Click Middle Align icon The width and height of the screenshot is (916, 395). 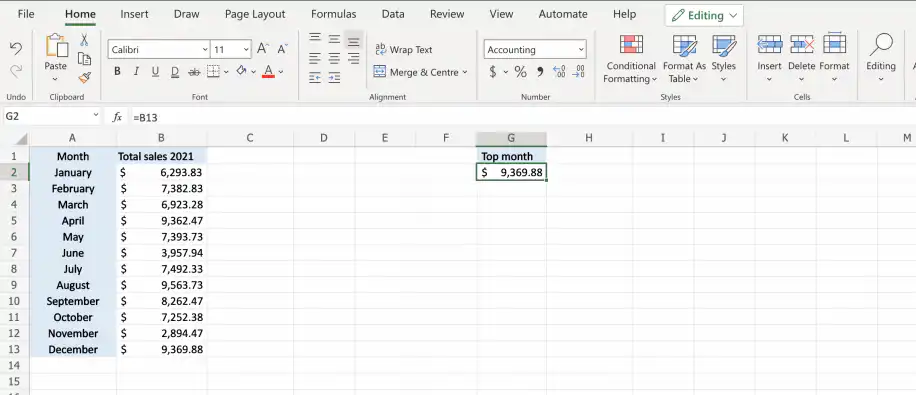(334, 39)
